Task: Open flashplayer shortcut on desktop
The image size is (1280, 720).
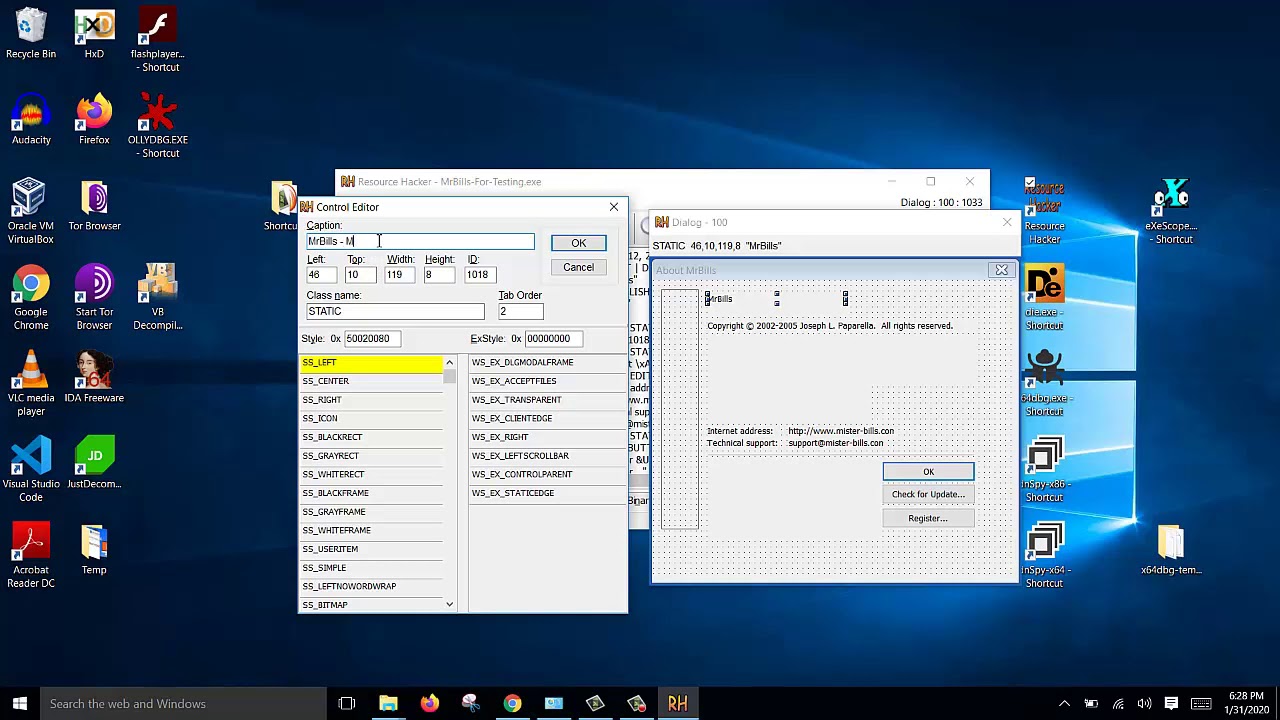Action: coord(158,40)
